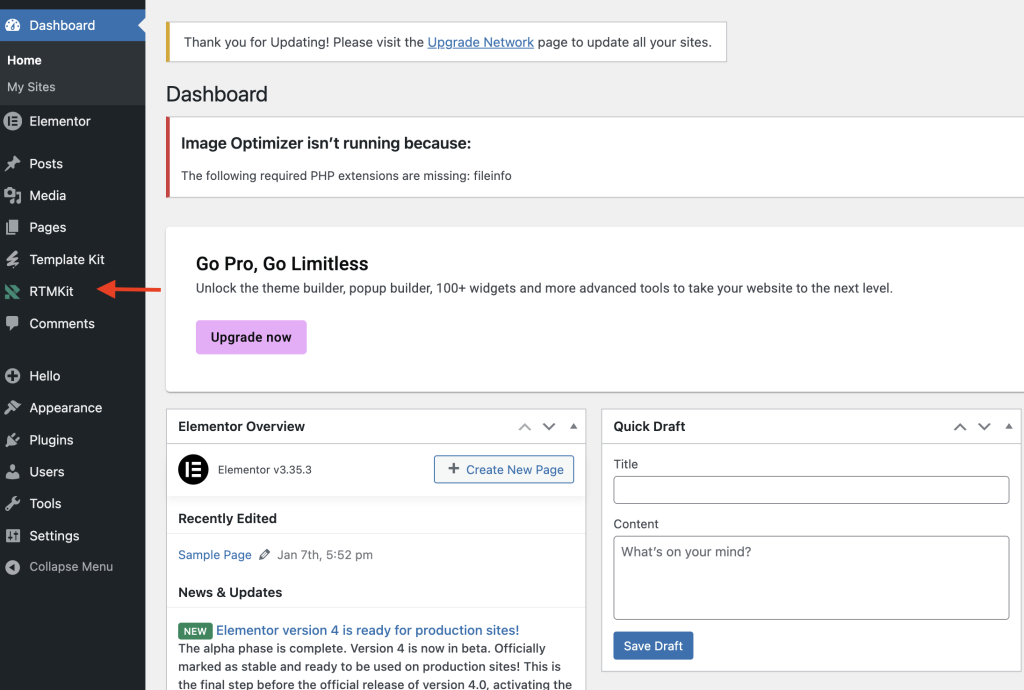Click the Upgrade now button
The width and height of the screenshot is (1024, 690).
251,337
